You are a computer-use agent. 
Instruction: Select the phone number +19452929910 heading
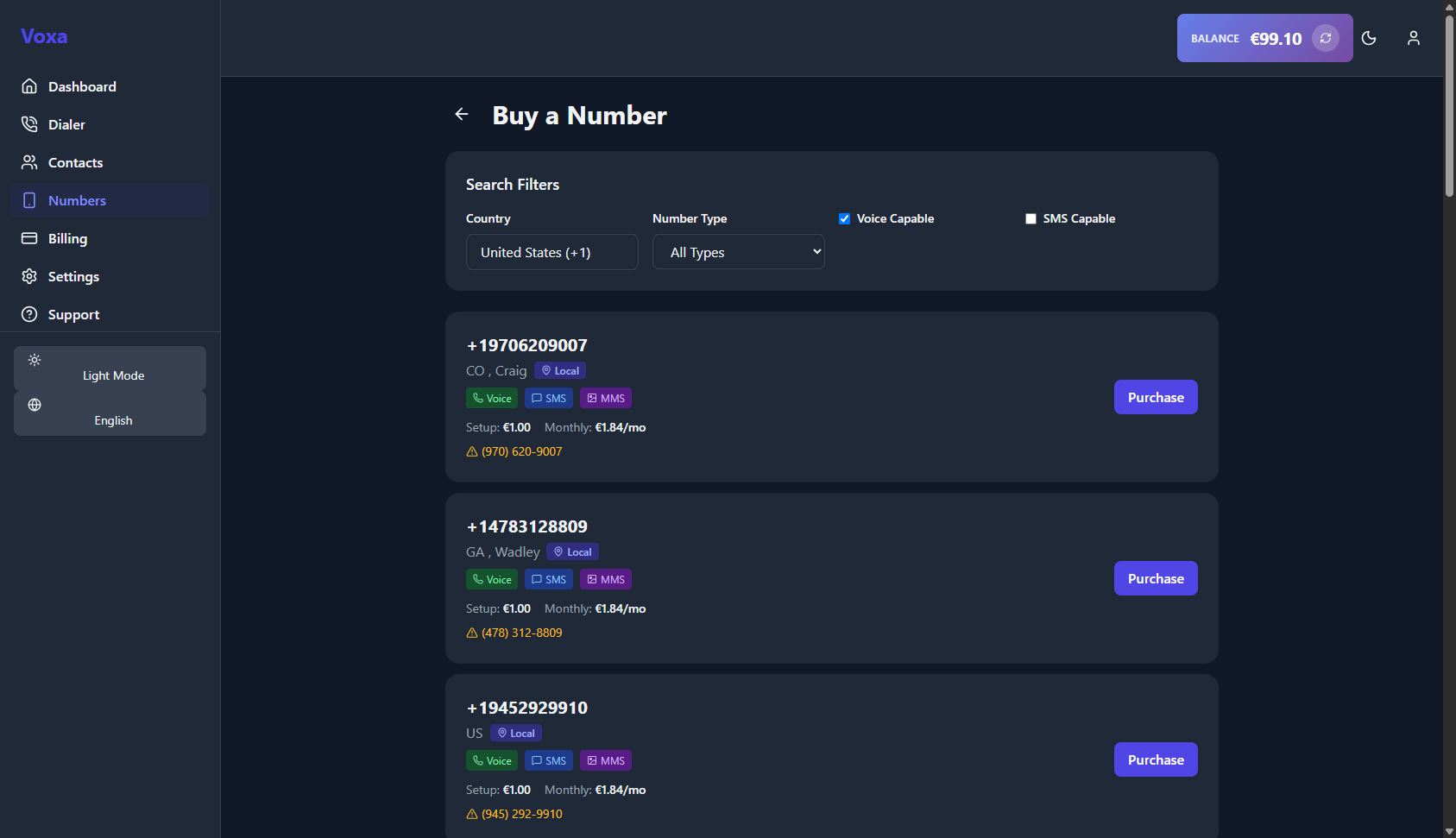click(527, 708)
